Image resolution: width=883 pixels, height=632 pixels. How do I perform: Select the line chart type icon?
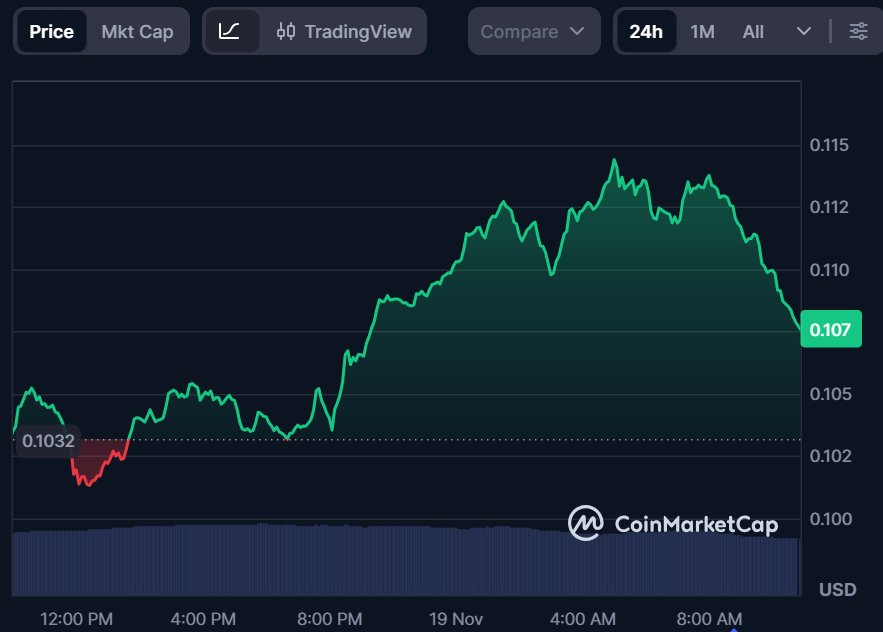pyautogui.click(x=231, y=31)
